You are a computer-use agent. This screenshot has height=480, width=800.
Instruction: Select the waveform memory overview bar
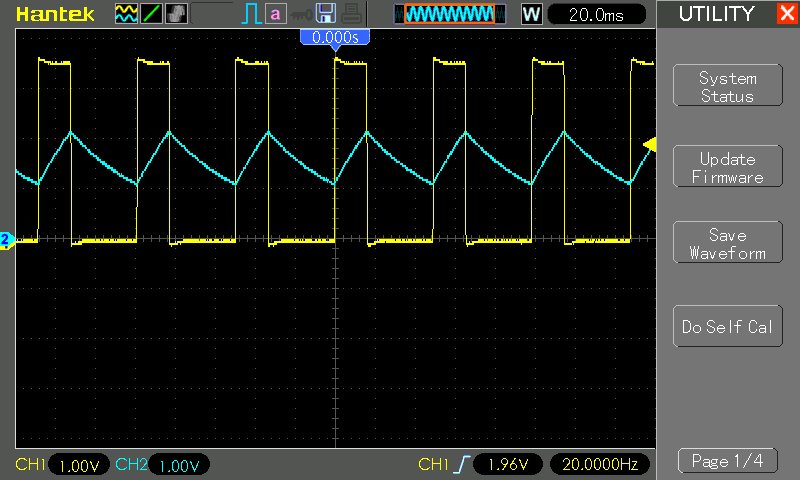pyautogui.click(x=449, y=14)
